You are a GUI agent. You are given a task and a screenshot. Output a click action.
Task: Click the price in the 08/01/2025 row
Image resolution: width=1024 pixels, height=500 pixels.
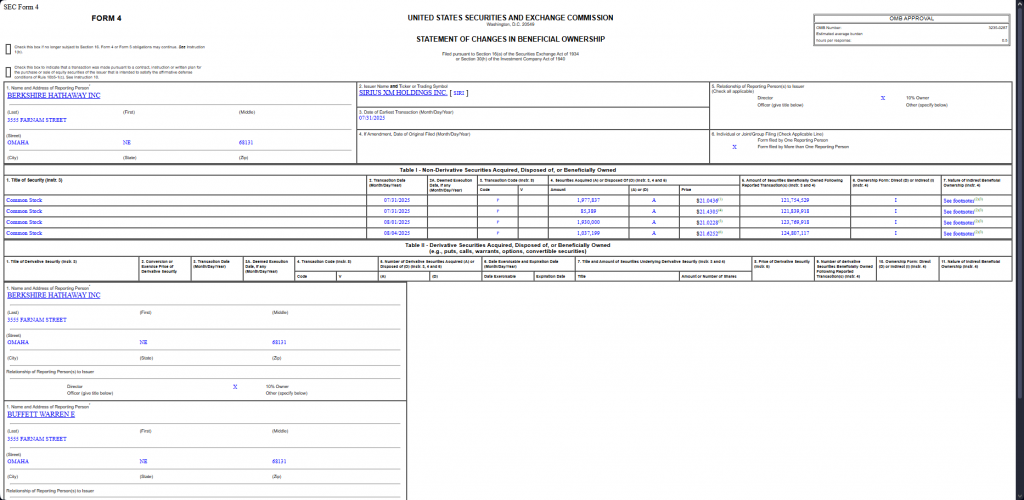(709, 223)
